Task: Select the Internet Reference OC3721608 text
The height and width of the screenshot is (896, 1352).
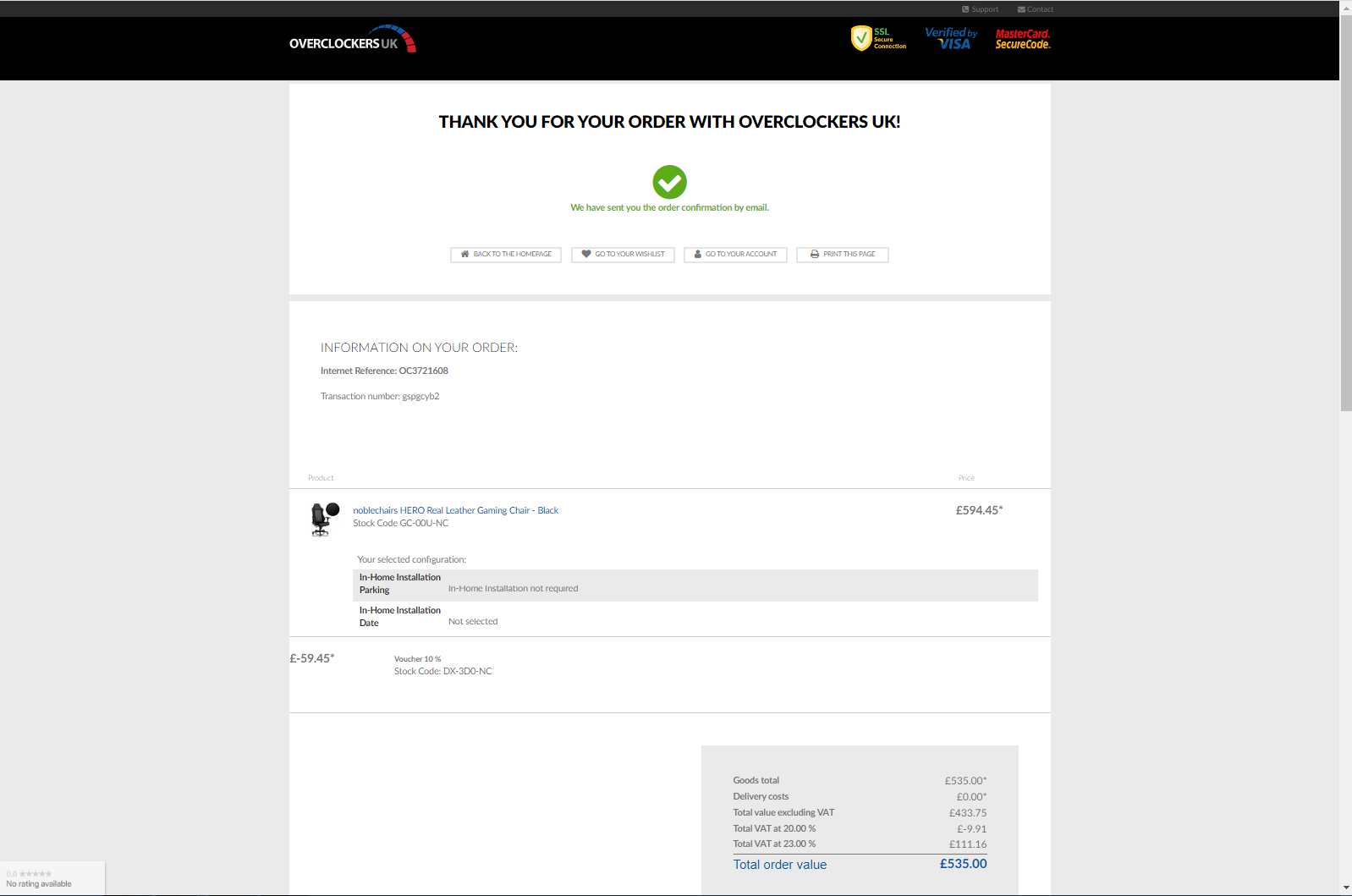Action: 384,371
